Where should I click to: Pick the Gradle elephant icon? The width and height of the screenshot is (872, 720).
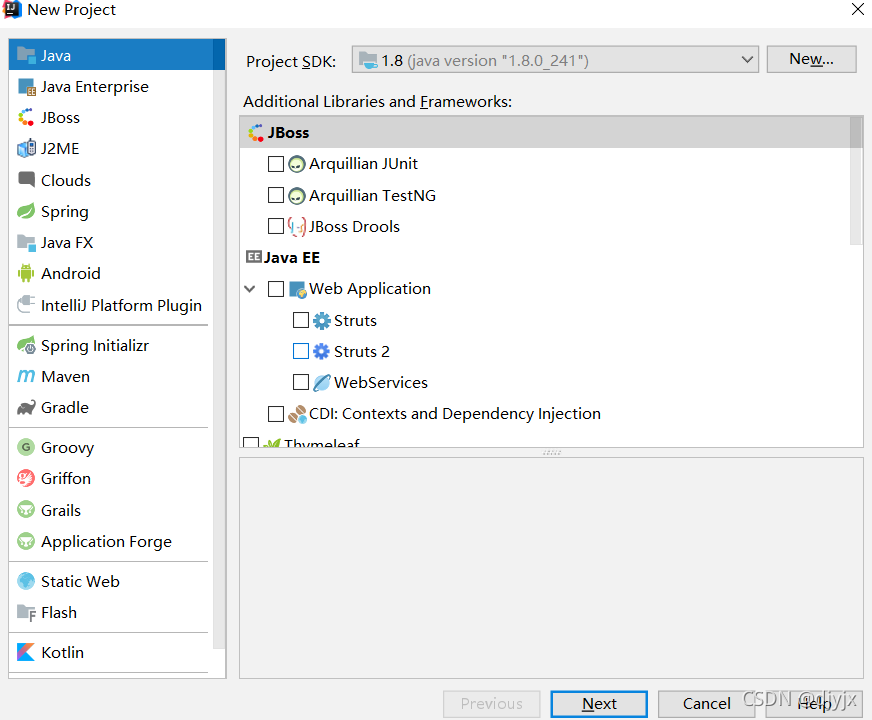[26, 408]
